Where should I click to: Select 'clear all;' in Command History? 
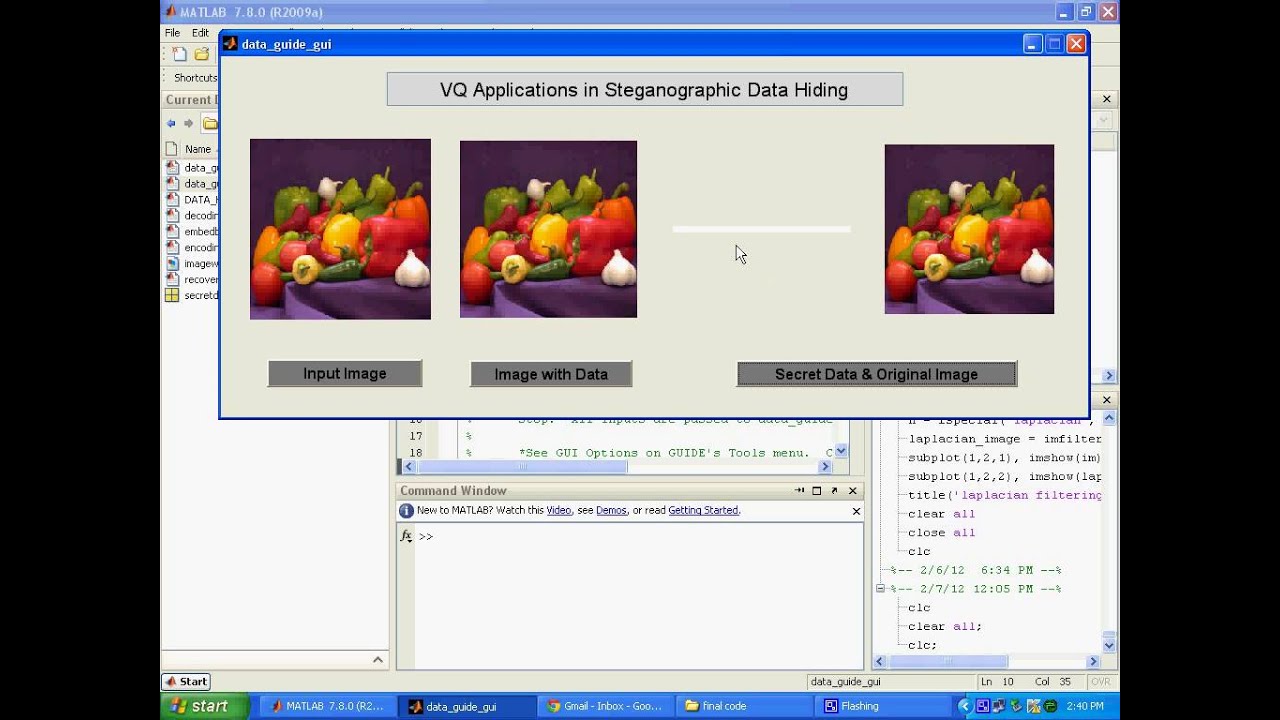tap(945, 626)
